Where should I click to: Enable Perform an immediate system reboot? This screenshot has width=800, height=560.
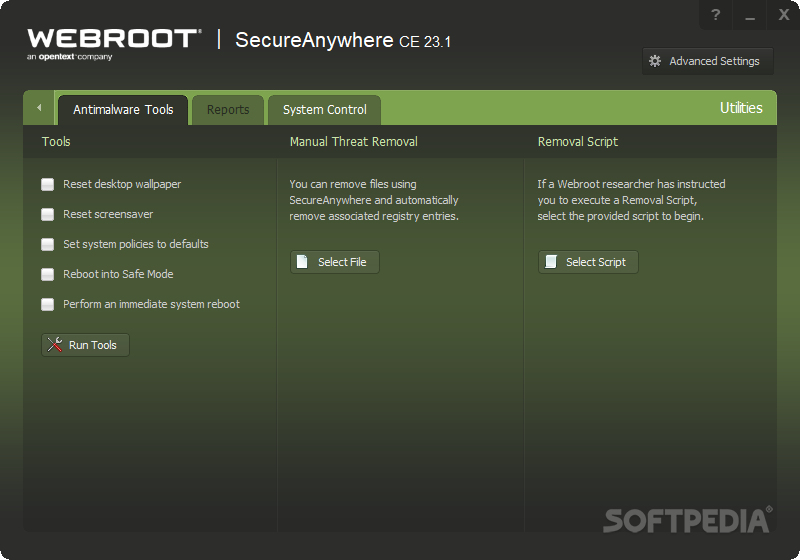click(x=47, y=304)
